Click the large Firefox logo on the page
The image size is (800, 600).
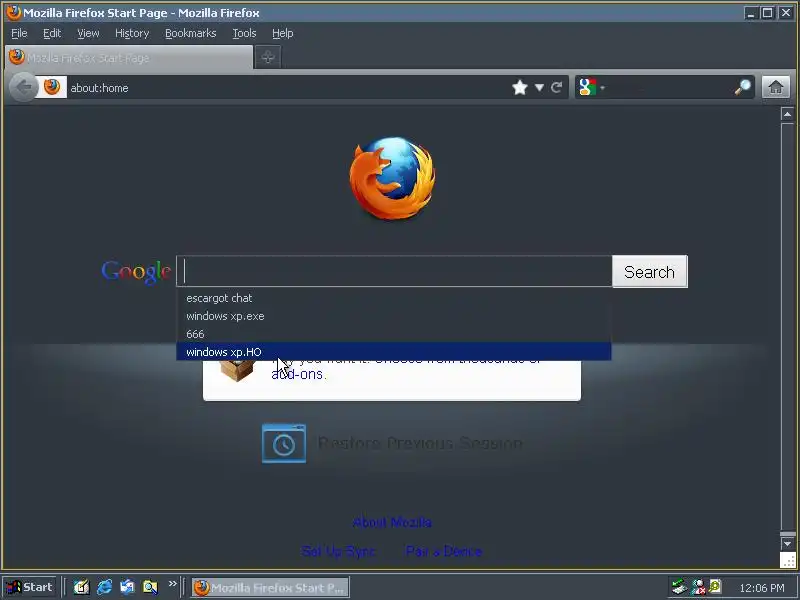(392, 178)
